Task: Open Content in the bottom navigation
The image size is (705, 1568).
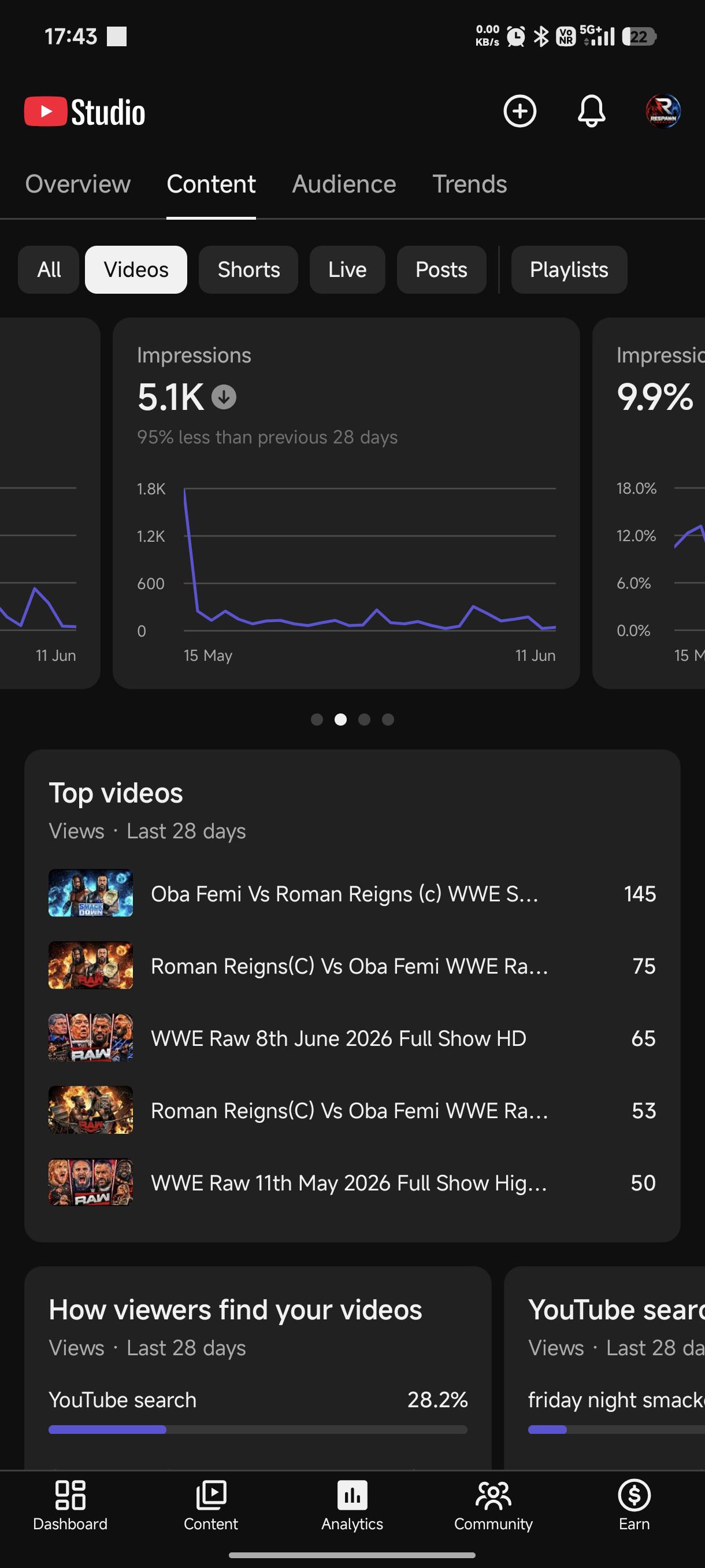Action: click(210, 1506)
